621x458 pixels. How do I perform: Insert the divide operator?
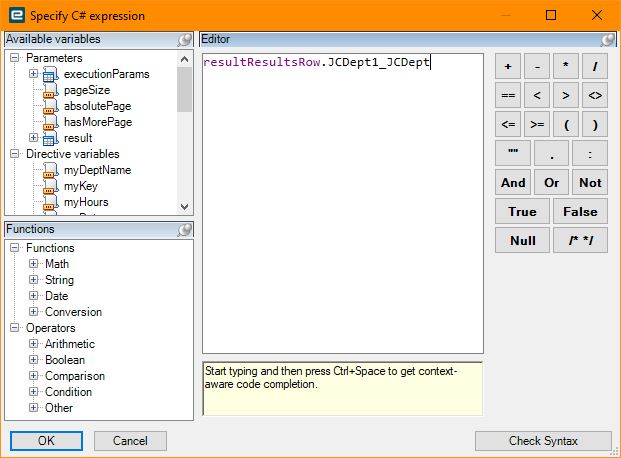(595, 66)
